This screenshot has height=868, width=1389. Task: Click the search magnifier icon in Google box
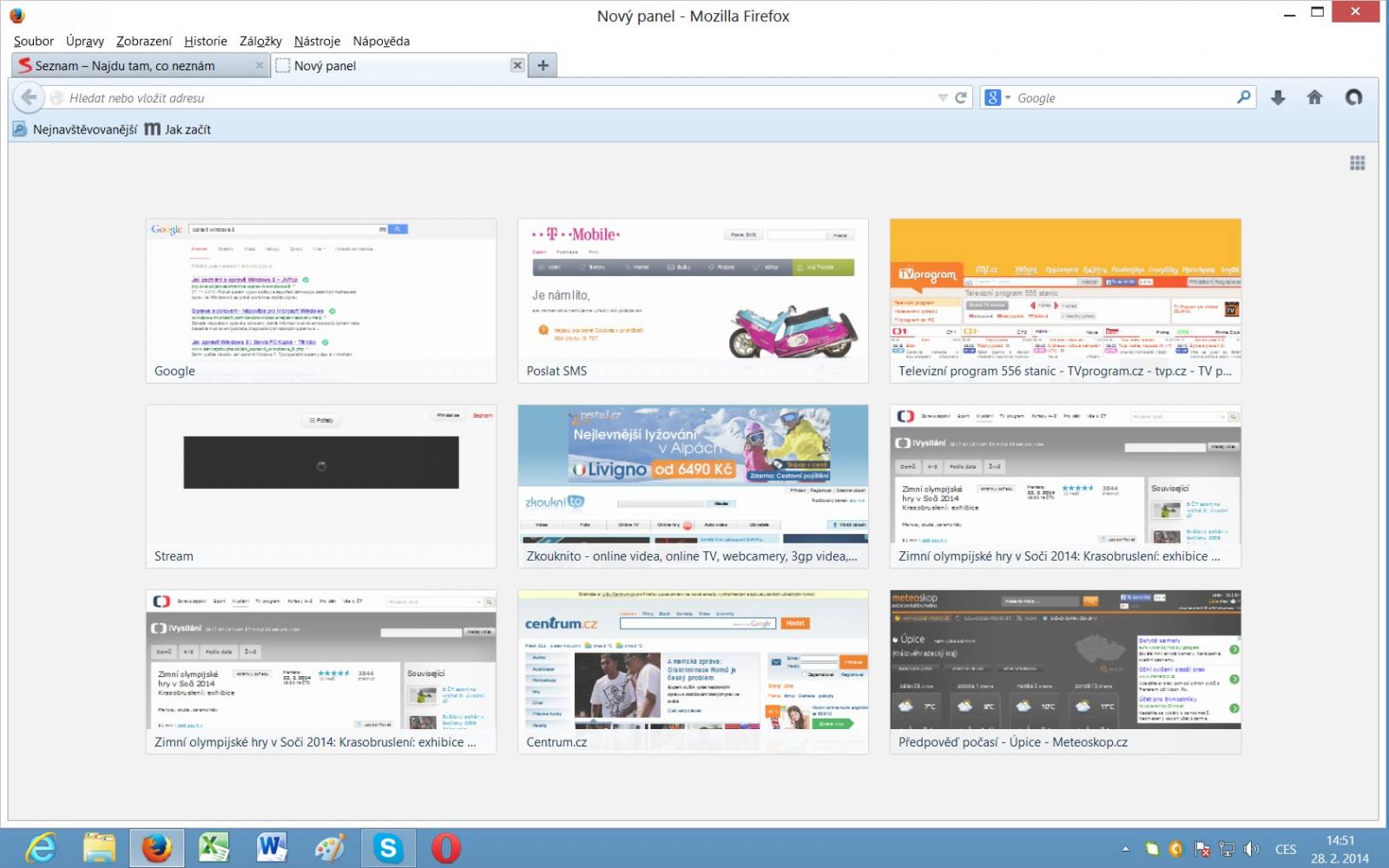point(1244,97)
